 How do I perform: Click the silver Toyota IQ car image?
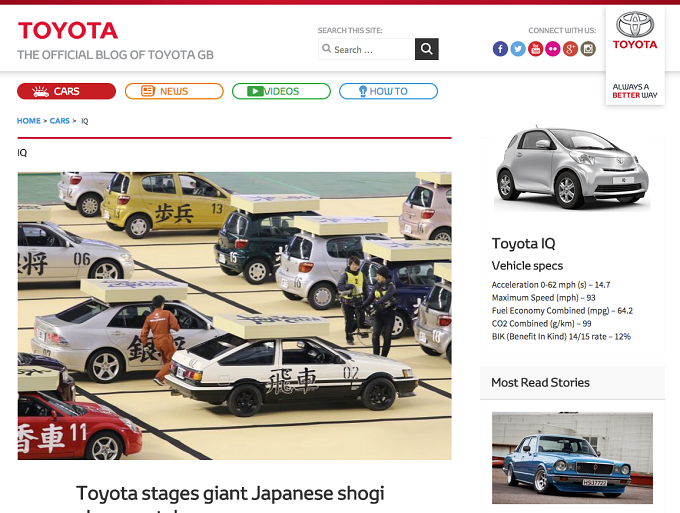[x=572, y=167]
